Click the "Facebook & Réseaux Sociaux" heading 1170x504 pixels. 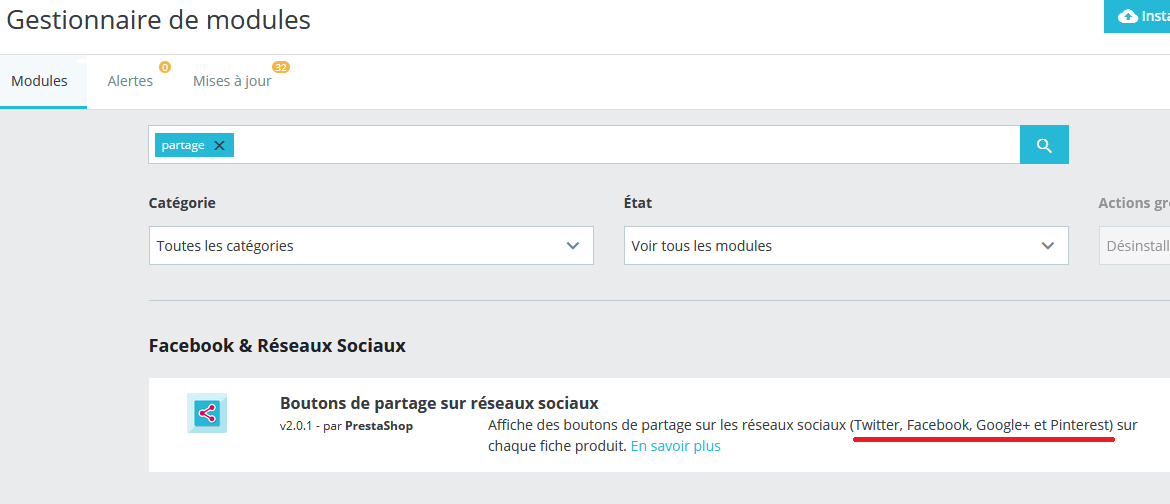(x=277, y=345)
